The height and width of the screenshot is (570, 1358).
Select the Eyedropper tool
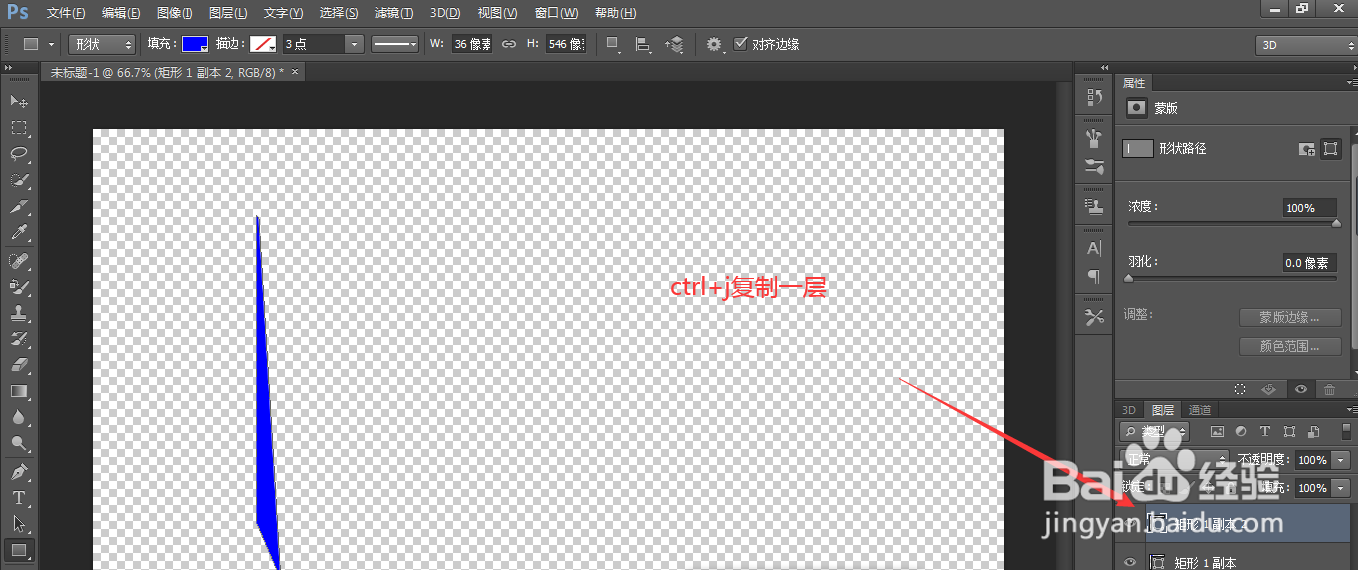coord(19,233)
